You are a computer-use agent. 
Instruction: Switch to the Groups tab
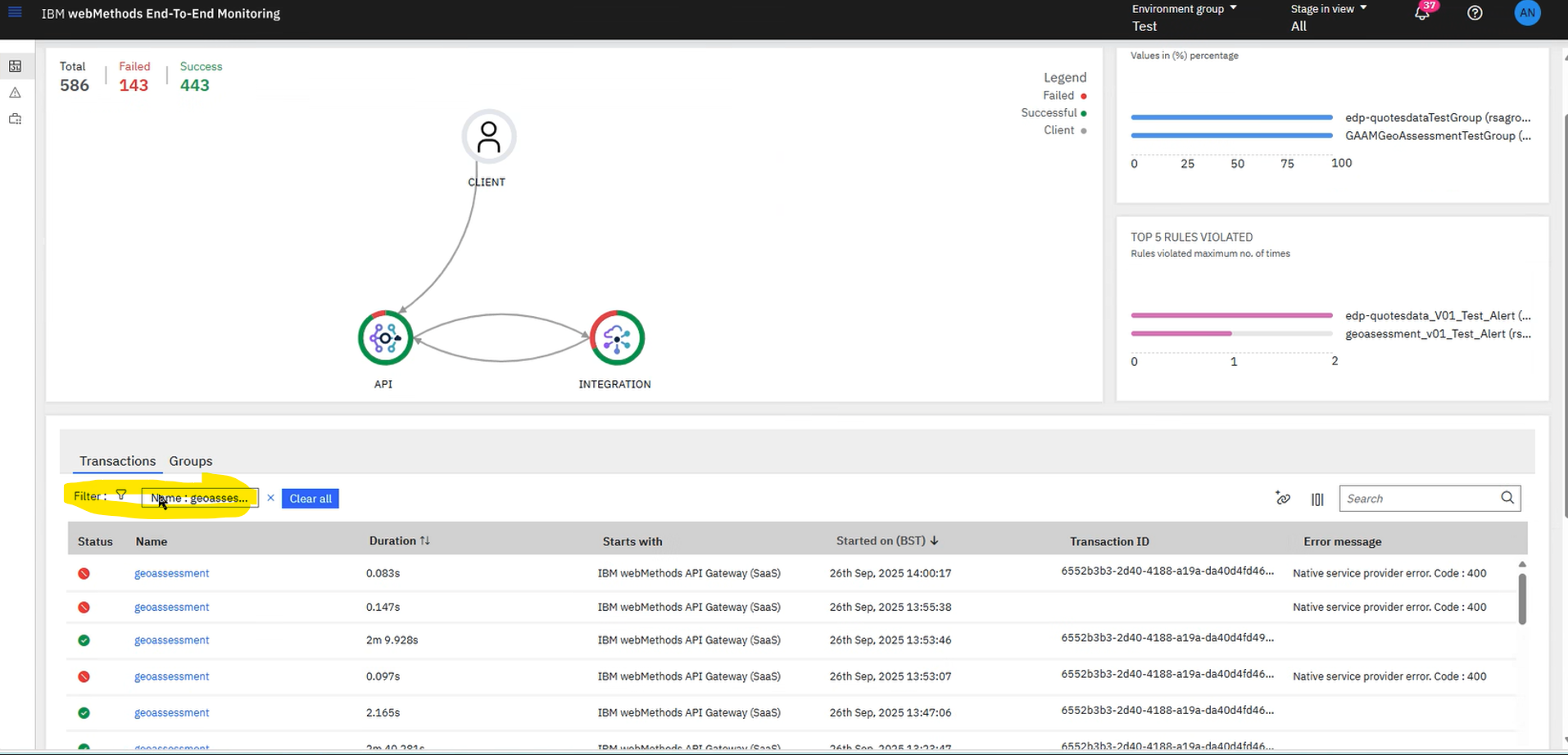[190, 461]
